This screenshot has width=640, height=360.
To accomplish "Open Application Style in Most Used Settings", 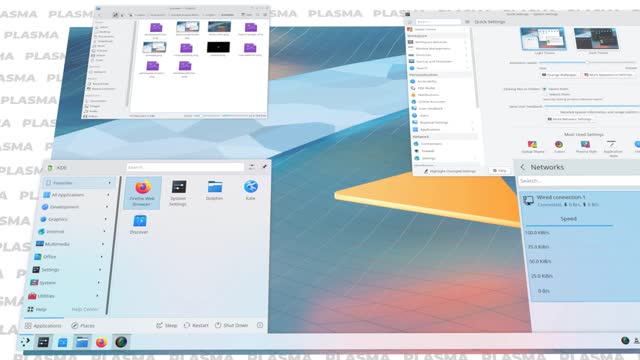I will [612, 149].
